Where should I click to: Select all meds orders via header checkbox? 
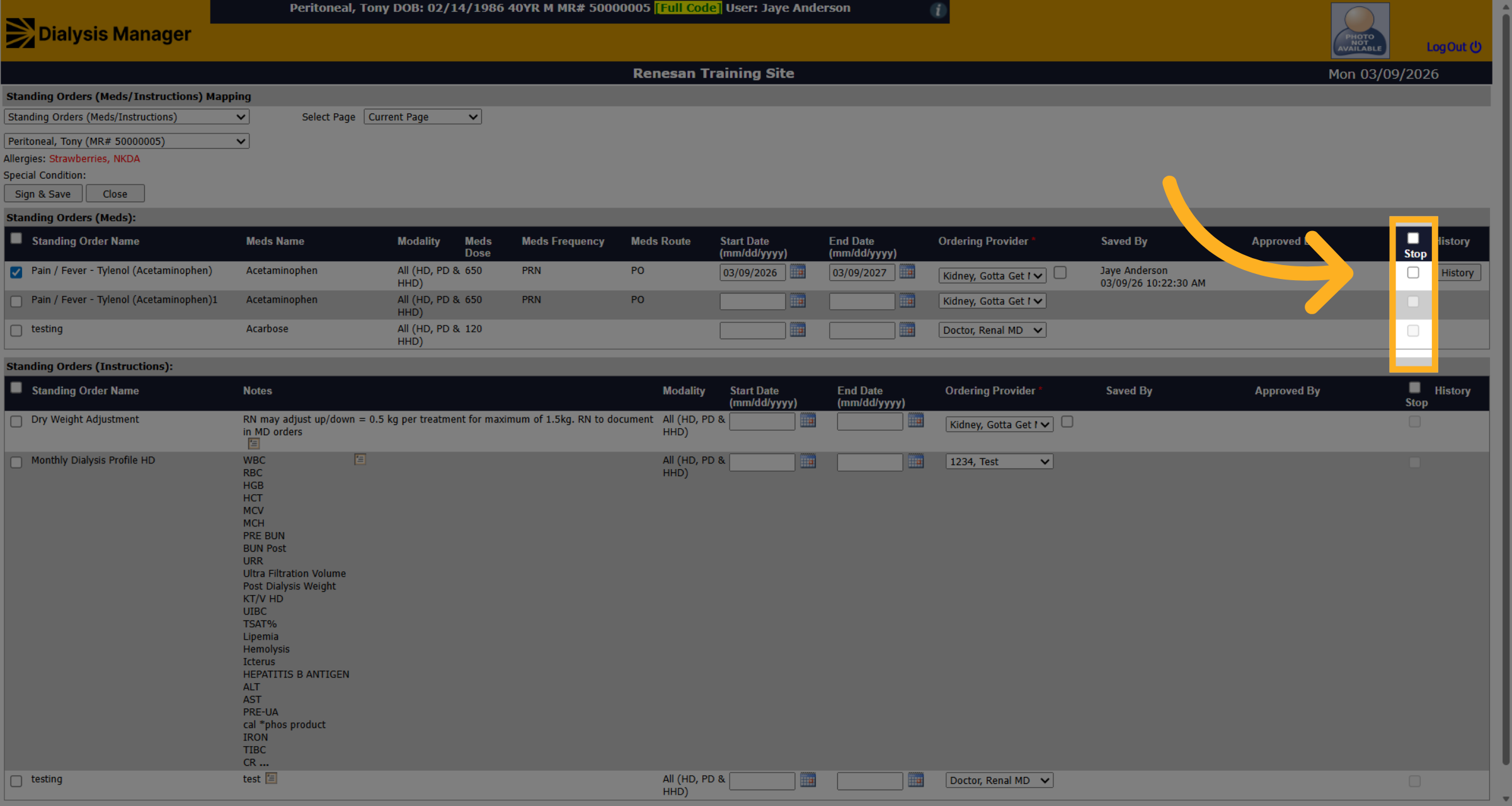[16, 238]
